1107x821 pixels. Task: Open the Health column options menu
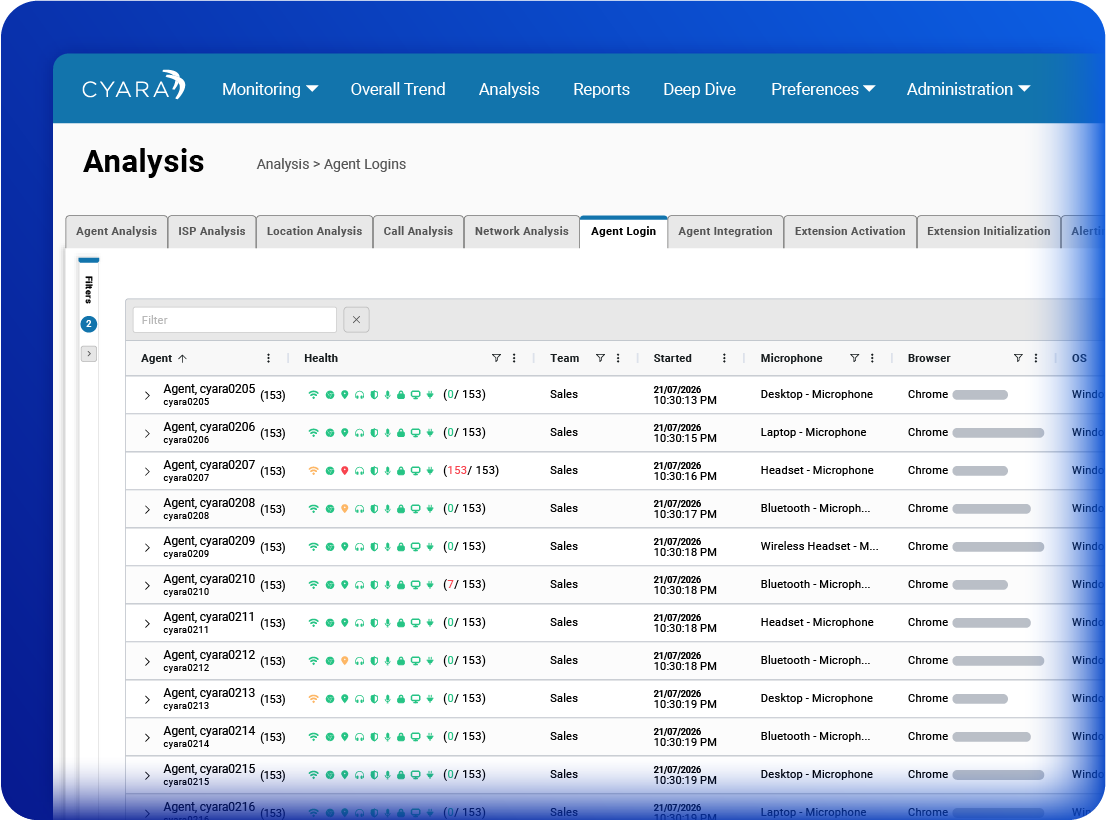pyautogui.click(x=514, y=359)
